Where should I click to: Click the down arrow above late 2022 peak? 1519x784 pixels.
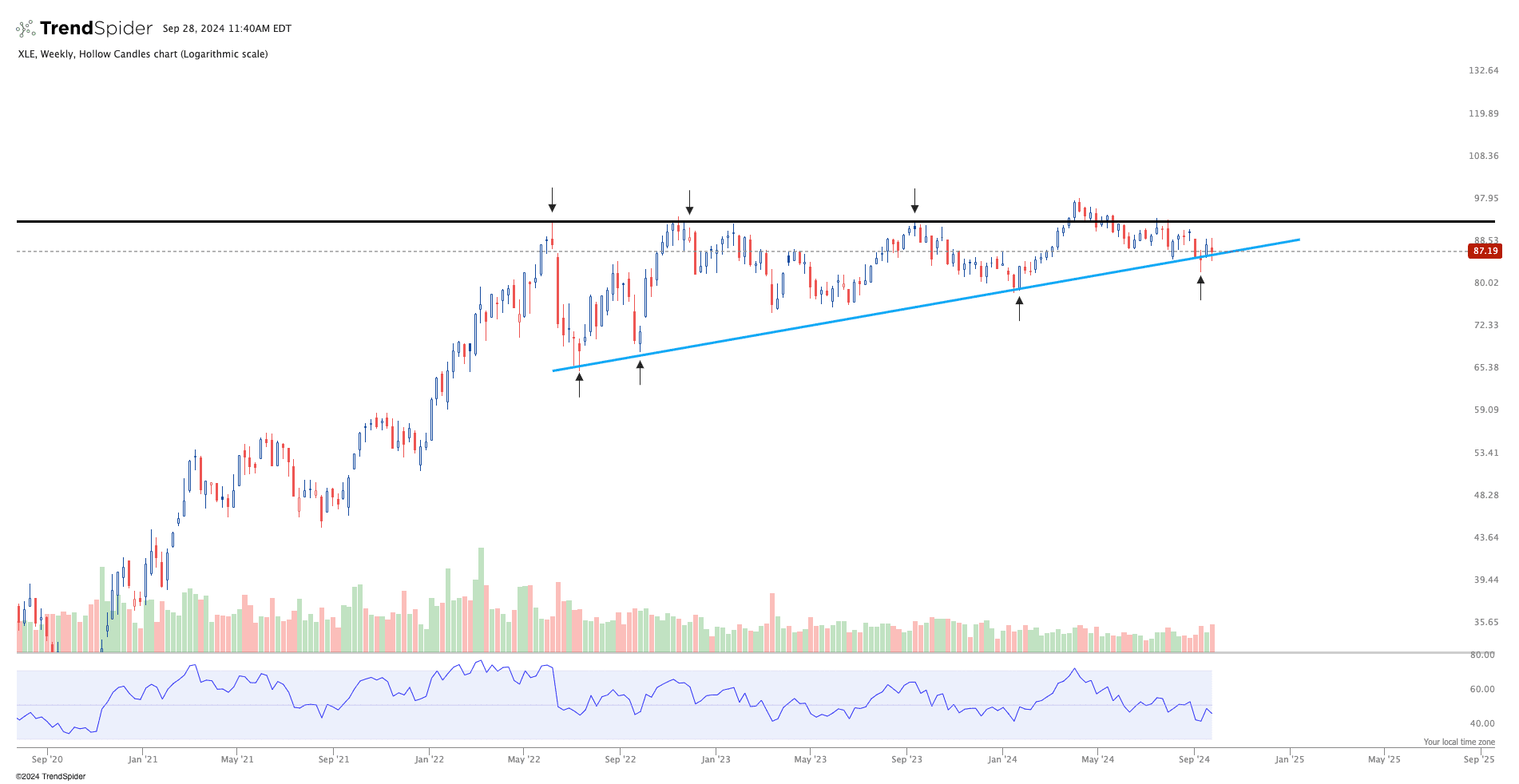pyautogui.click(x=689, y=202)
